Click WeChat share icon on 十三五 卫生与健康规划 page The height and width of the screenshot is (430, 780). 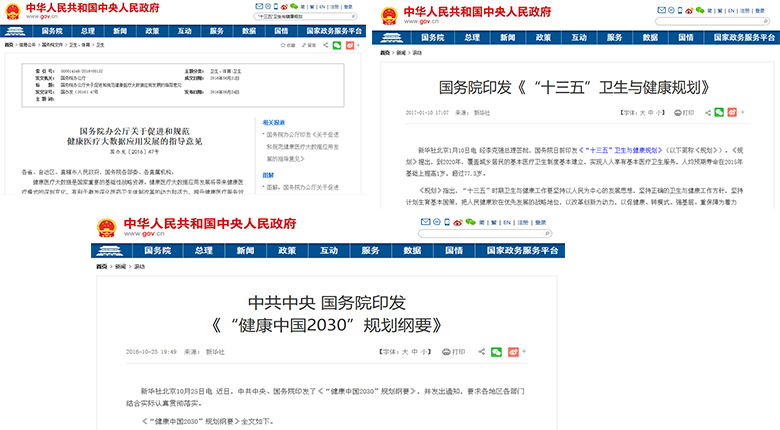(719, 113)
